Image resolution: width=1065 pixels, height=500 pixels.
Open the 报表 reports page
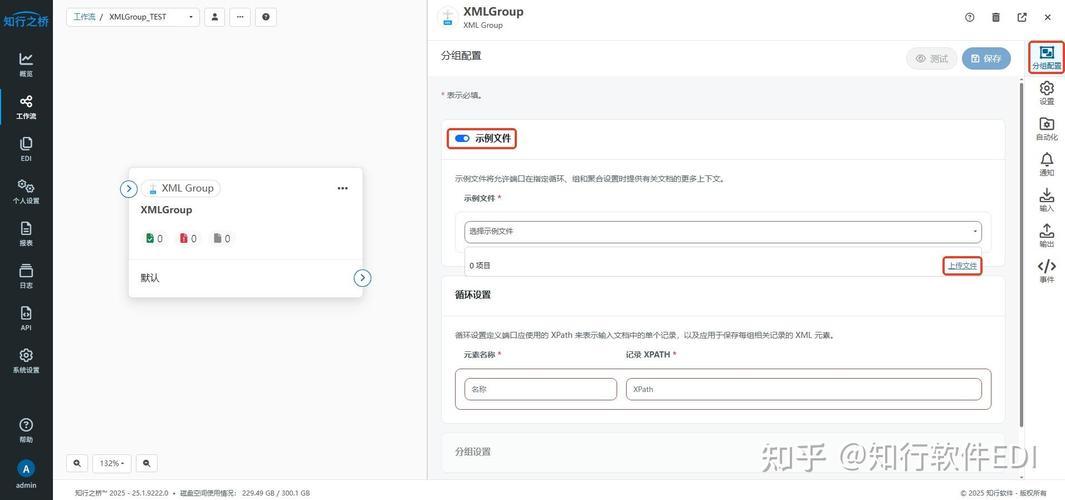point(26,234)
